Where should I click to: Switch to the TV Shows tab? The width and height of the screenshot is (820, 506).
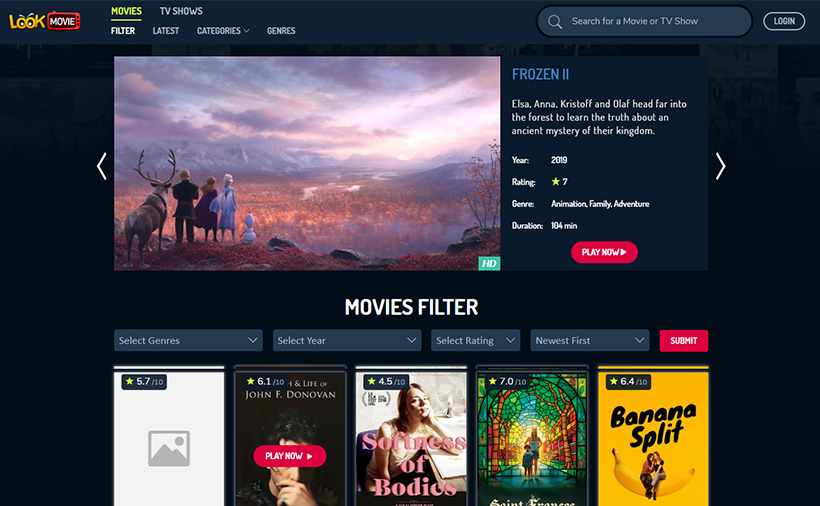[181, 11]
